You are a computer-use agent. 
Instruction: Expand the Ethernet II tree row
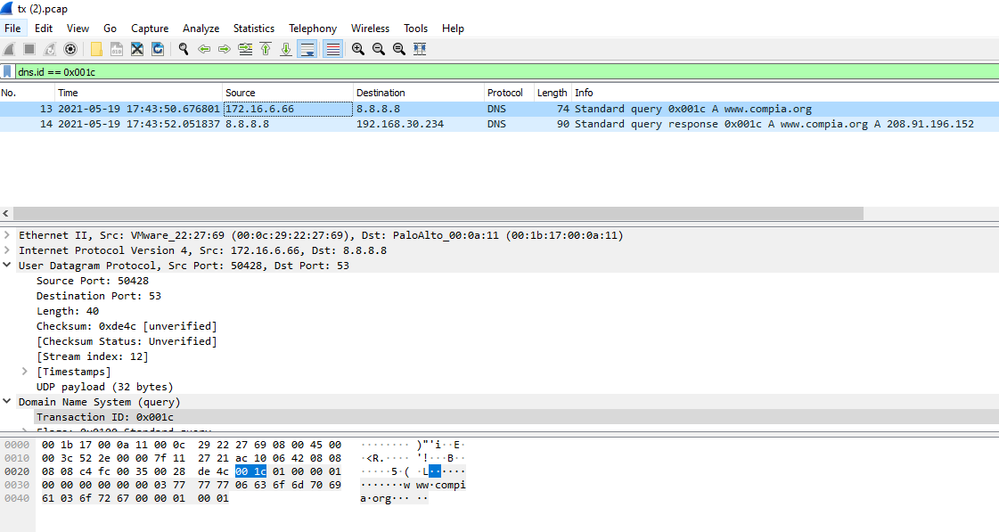7,235
